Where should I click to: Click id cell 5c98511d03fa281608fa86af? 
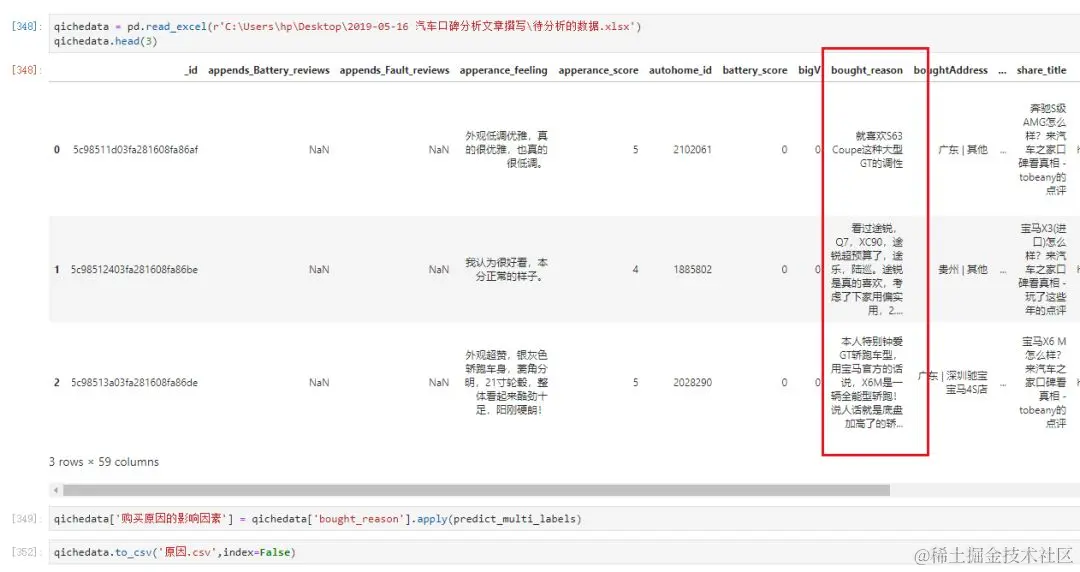pos(136,150)
